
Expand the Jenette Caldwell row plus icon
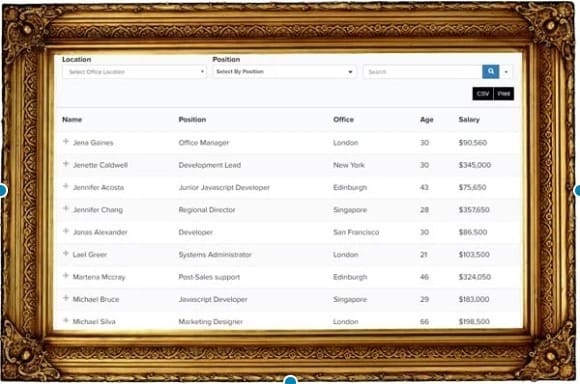point(66,164)
